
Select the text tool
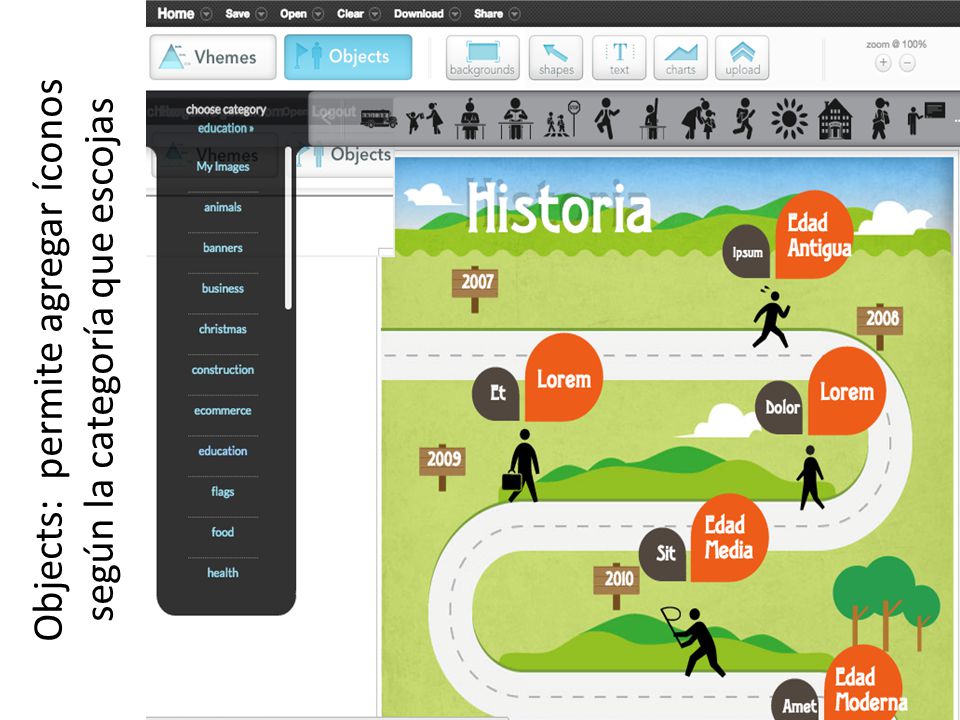point(619,58)
